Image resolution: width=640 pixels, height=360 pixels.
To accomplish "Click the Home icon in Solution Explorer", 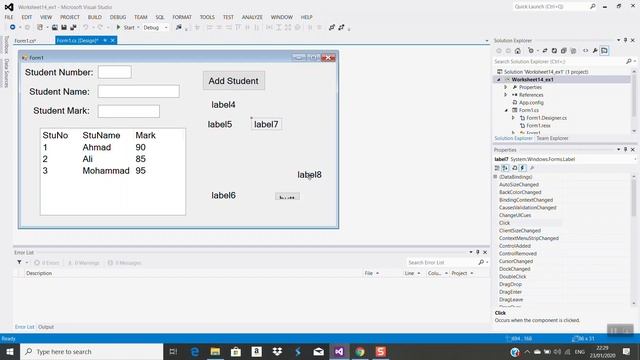I will [x=518, y=51].
